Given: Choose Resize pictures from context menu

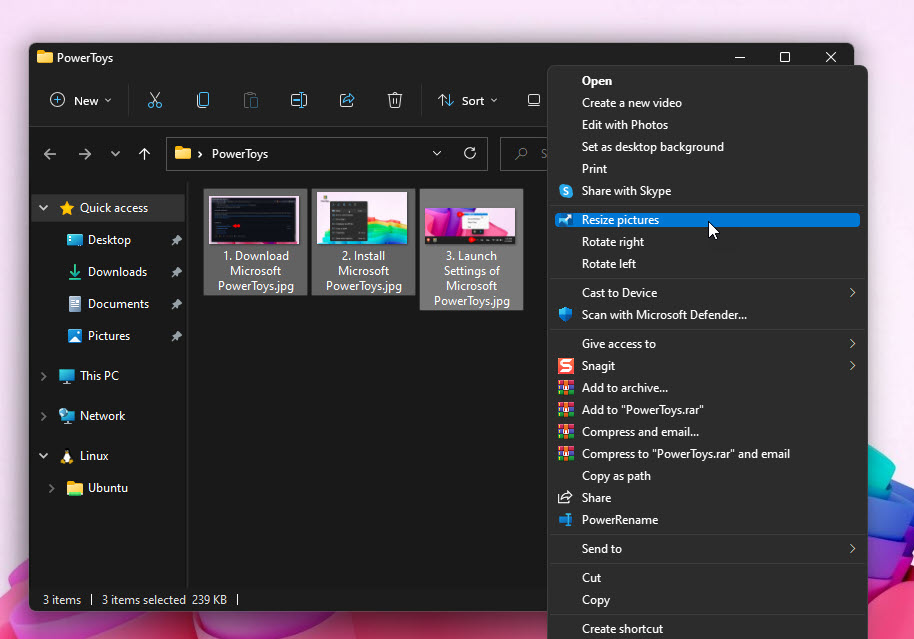Looking at the screenshot, I should (707, 220).
